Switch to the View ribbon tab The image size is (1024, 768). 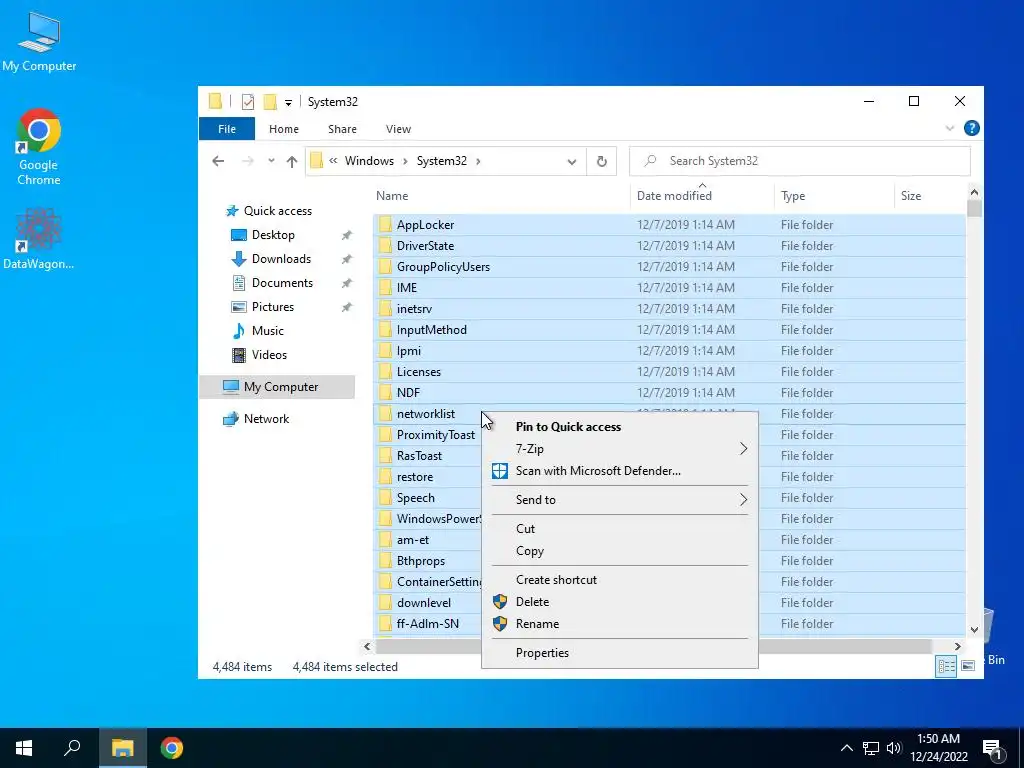(398, 129)
